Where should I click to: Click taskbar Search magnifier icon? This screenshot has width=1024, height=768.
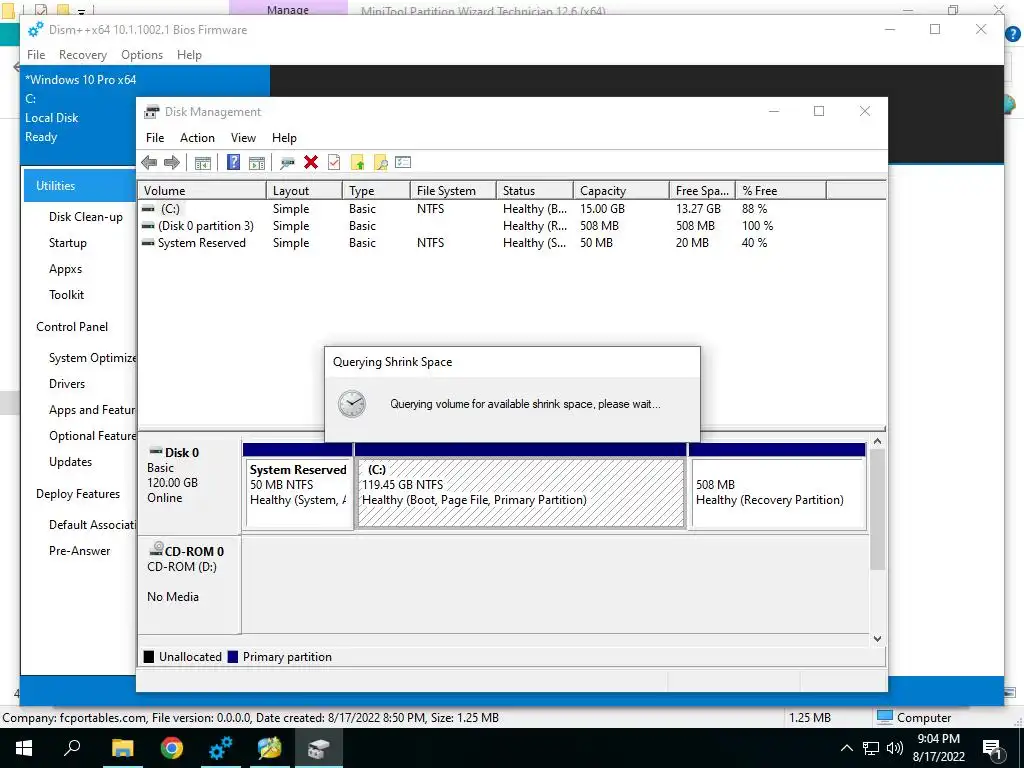point(72,748)
